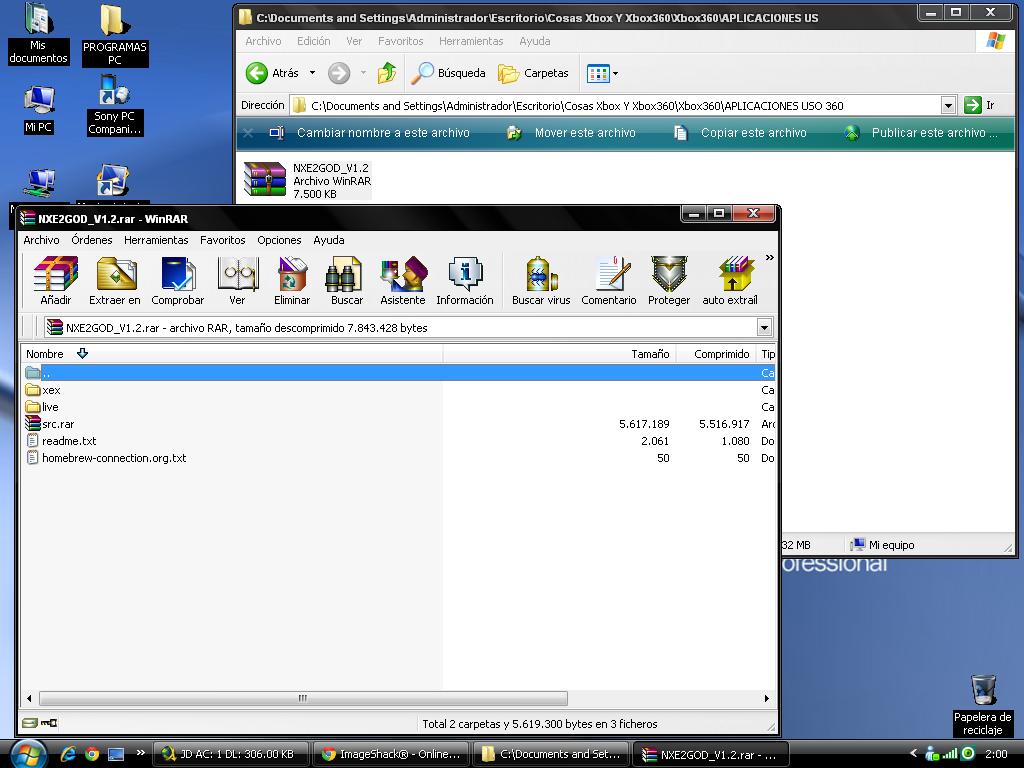The width and height of the screenshot is (1024, 768).
Task: Sort by the Tamaño column header
Action: click(x=649, y=354)
